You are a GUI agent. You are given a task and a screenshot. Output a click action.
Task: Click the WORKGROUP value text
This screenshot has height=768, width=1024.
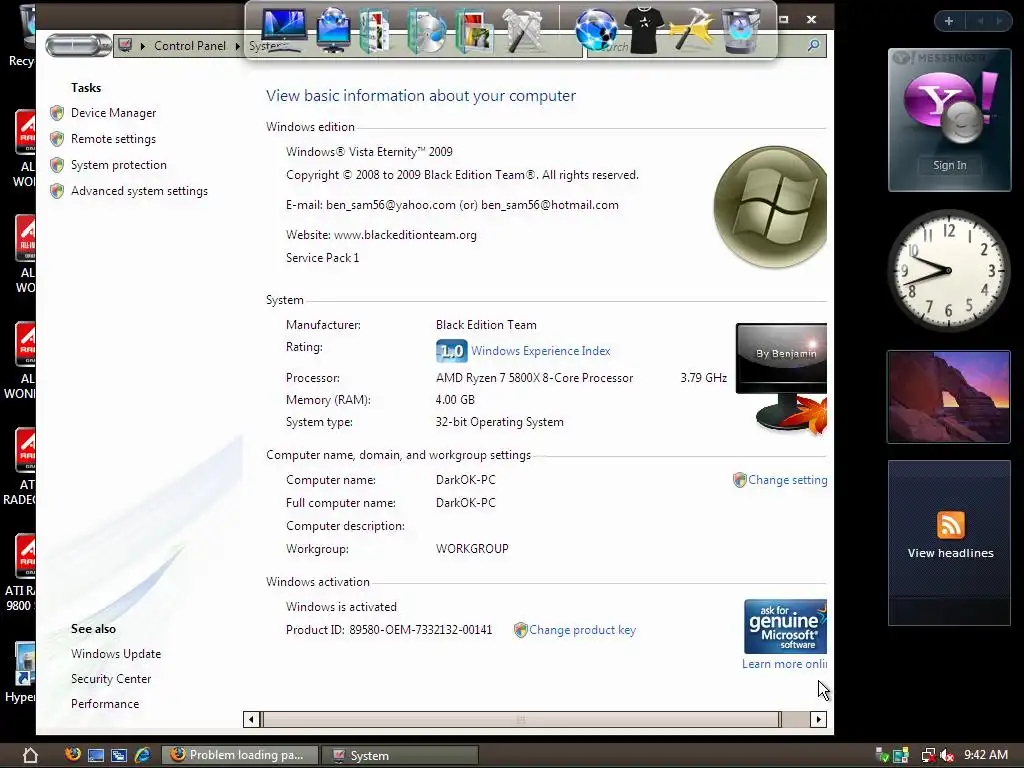(472, 549)
